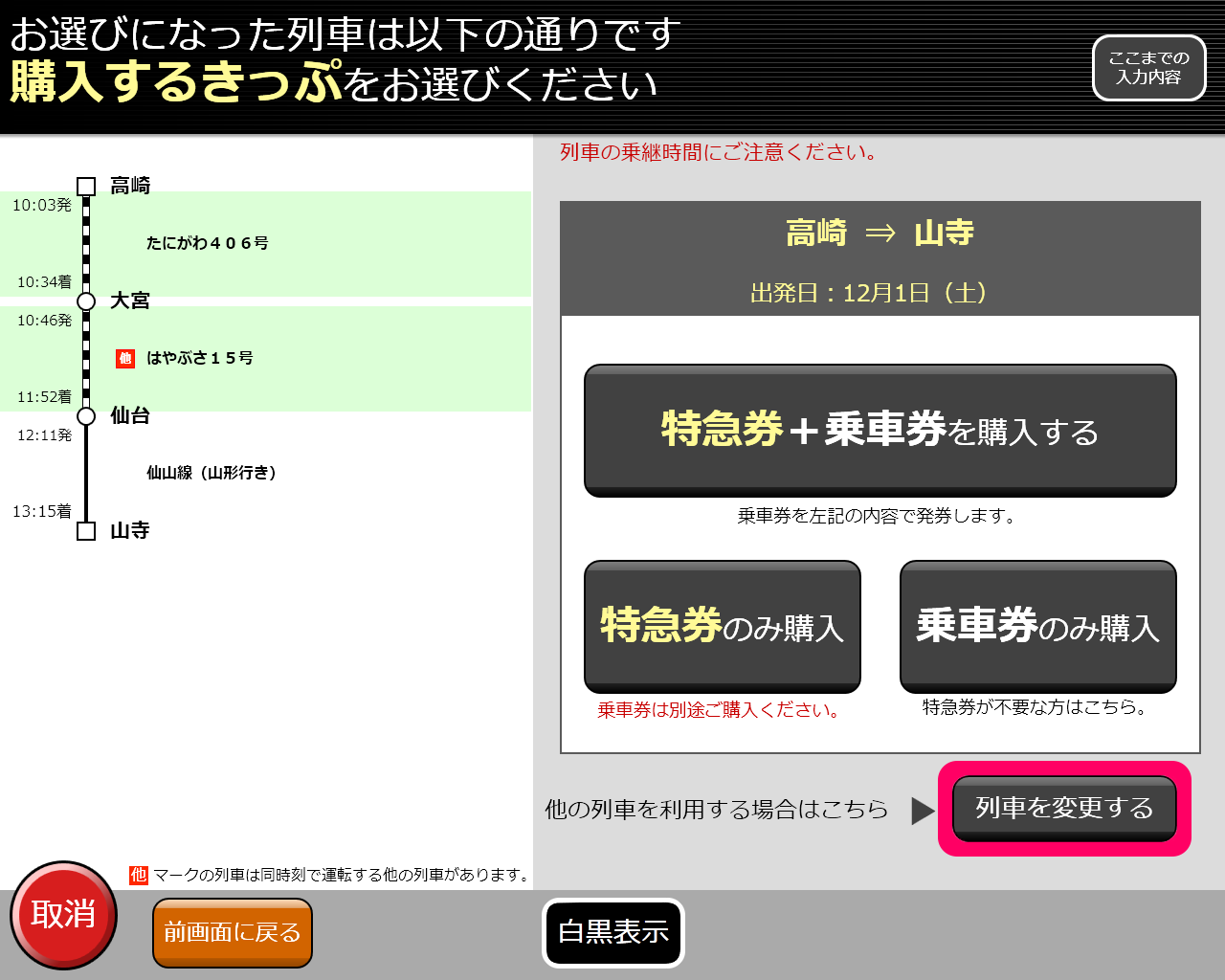1225x980 pixels.
Task: Open ここまでの入力内容 summary
Action: (x=1148, y=68)
